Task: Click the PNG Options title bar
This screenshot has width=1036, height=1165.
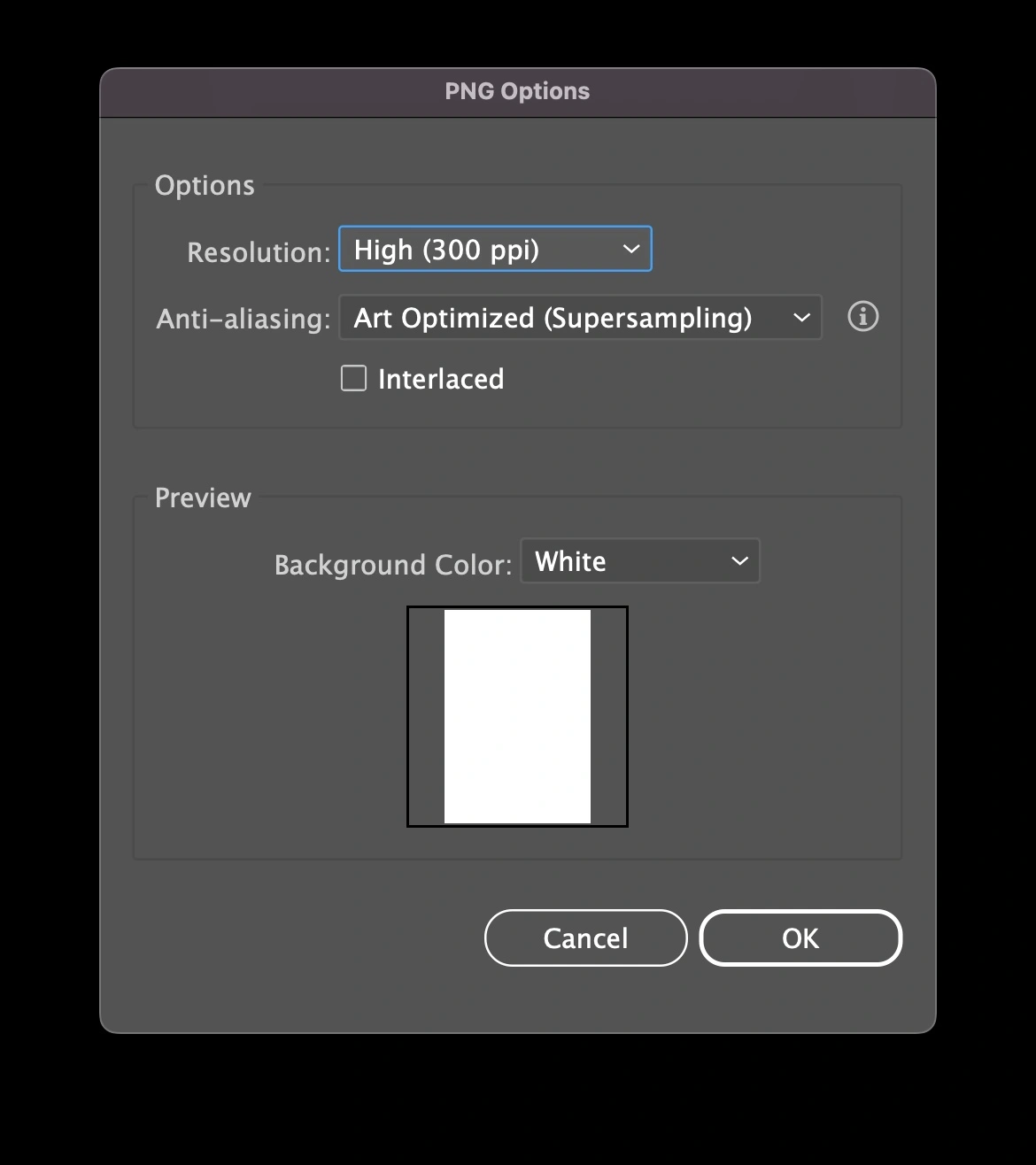Action: (x=517, y=92)
